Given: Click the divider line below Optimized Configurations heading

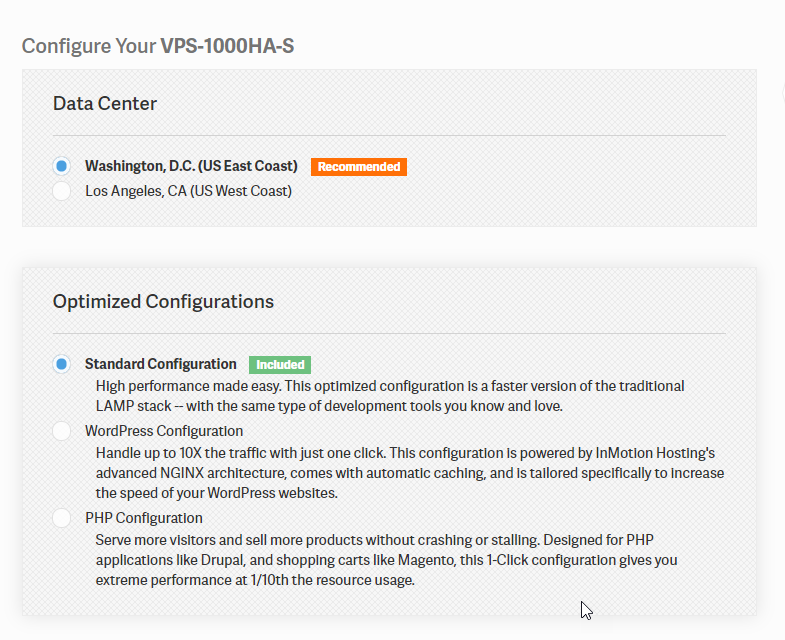Looking at the screenshot, I should click(x=389, y=333).
